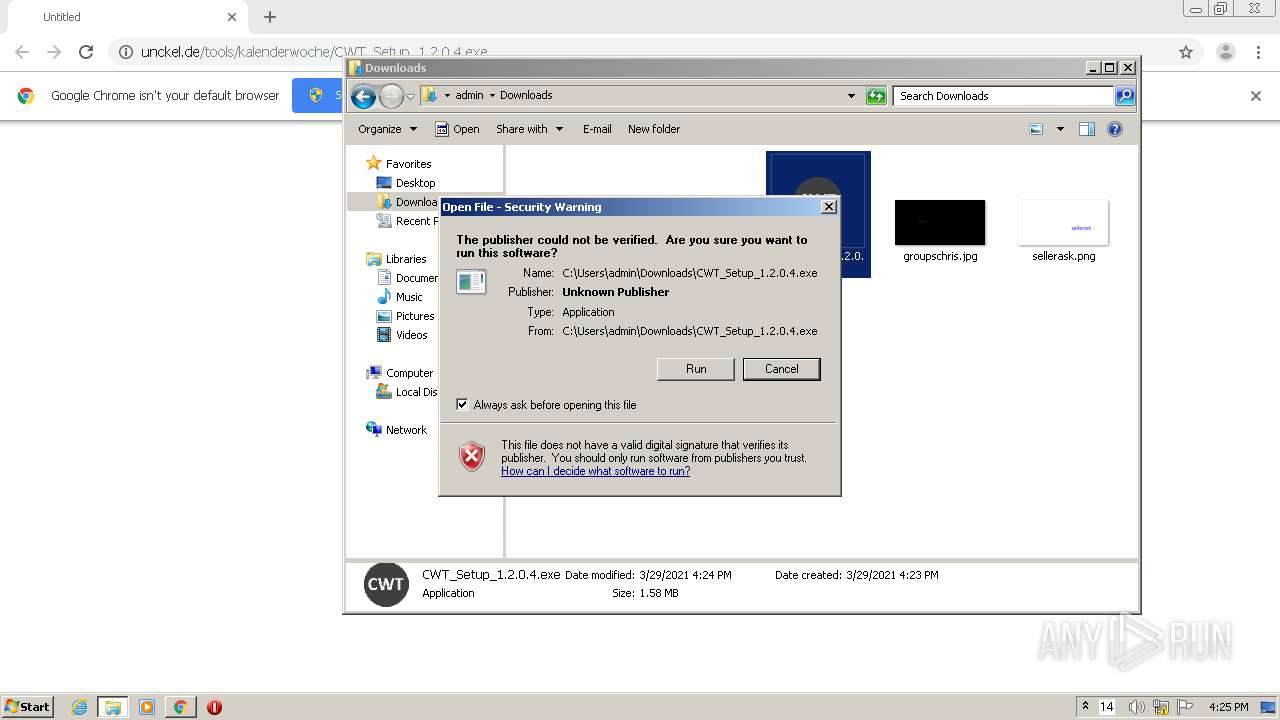Go back in Chrome browser

point(22,52)
